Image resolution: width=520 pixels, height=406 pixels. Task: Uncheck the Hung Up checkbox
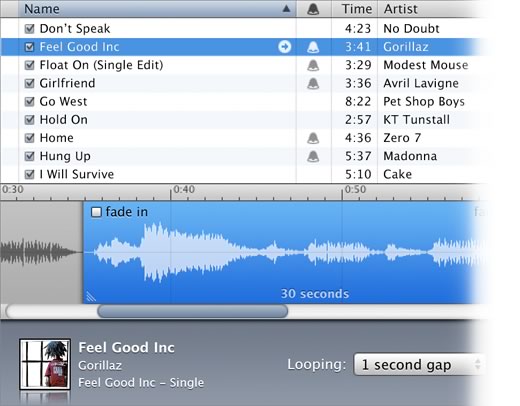point(30,156)
